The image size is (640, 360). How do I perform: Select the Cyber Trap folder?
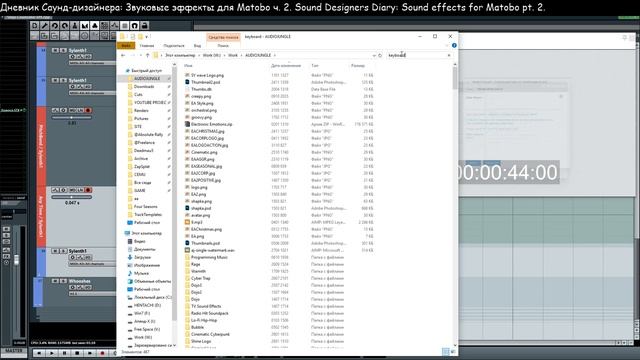200,278
